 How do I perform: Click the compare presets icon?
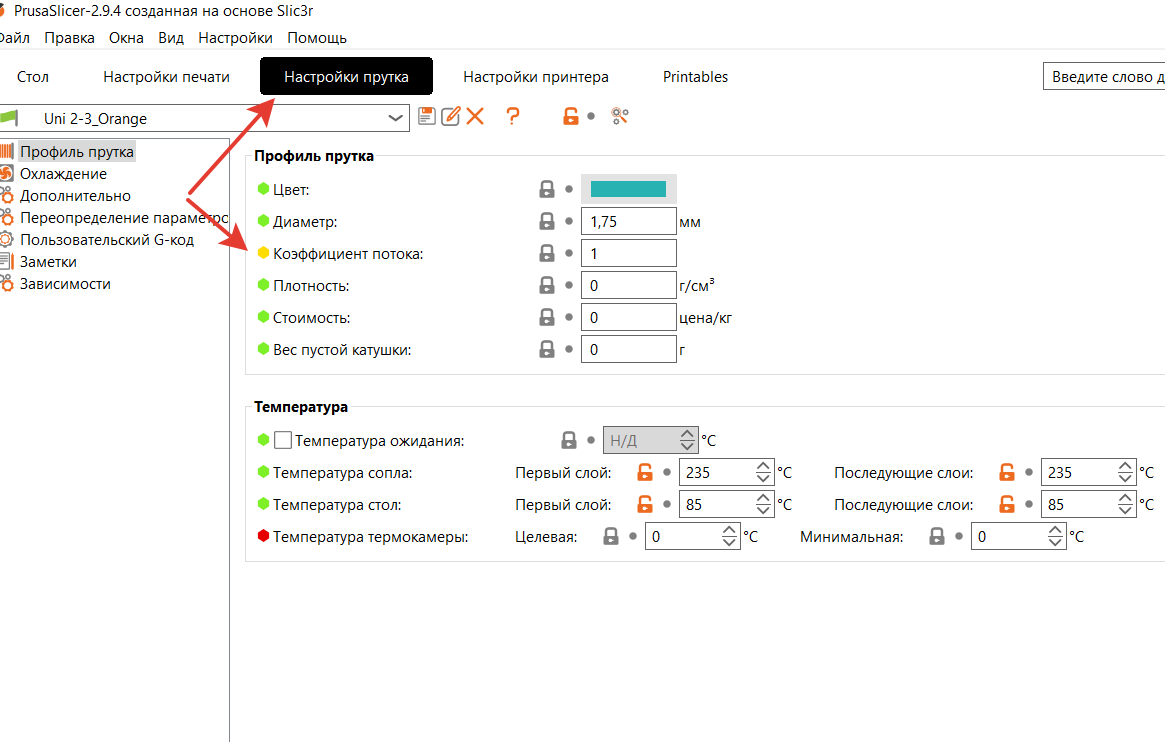click(x=620, y=116)
